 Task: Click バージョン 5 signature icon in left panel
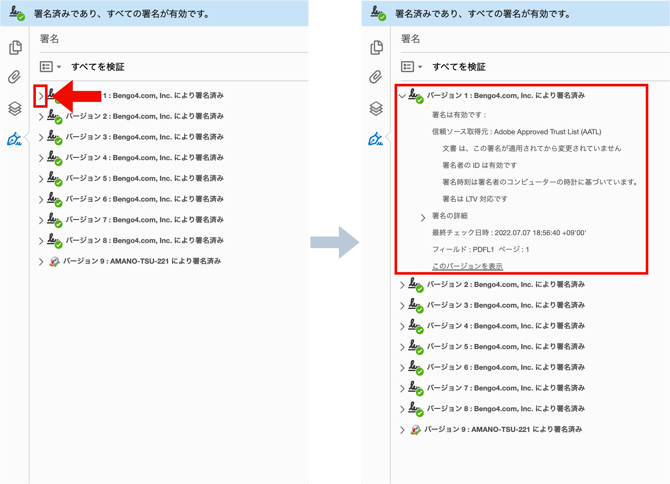point(55,179)
